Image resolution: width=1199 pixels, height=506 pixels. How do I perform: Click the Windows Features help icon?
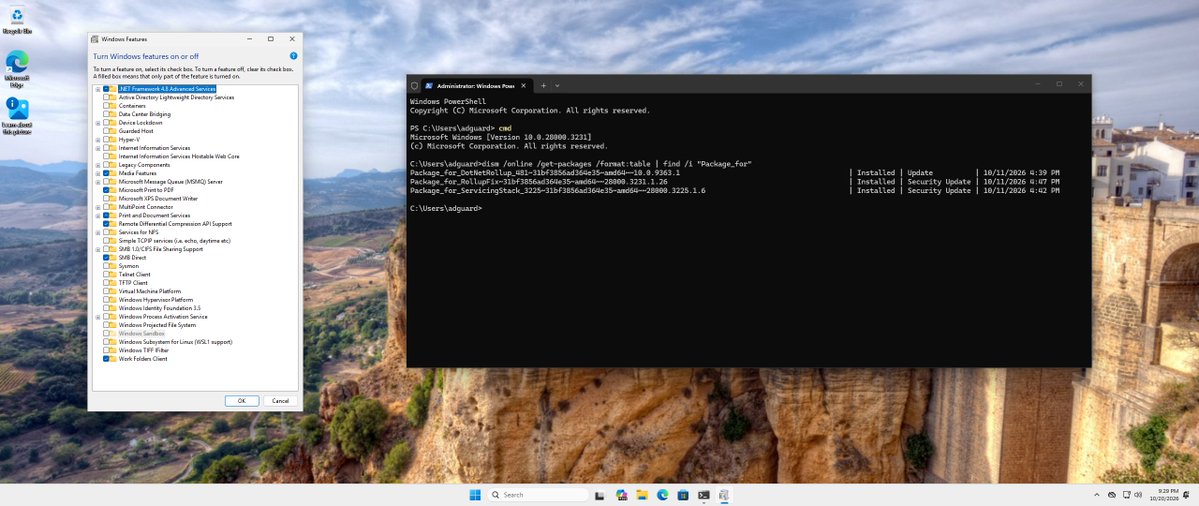[294, 56]
